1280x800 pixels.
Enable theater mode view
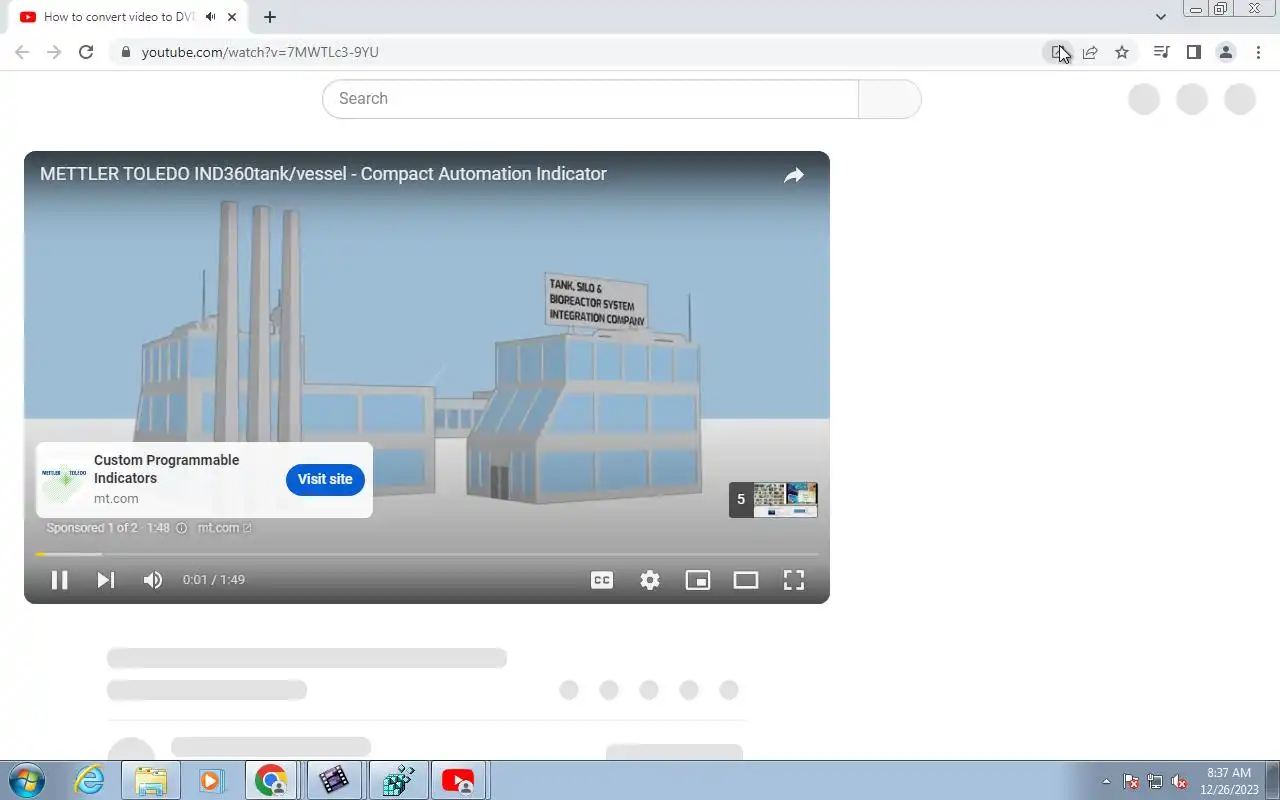point(746,580)
